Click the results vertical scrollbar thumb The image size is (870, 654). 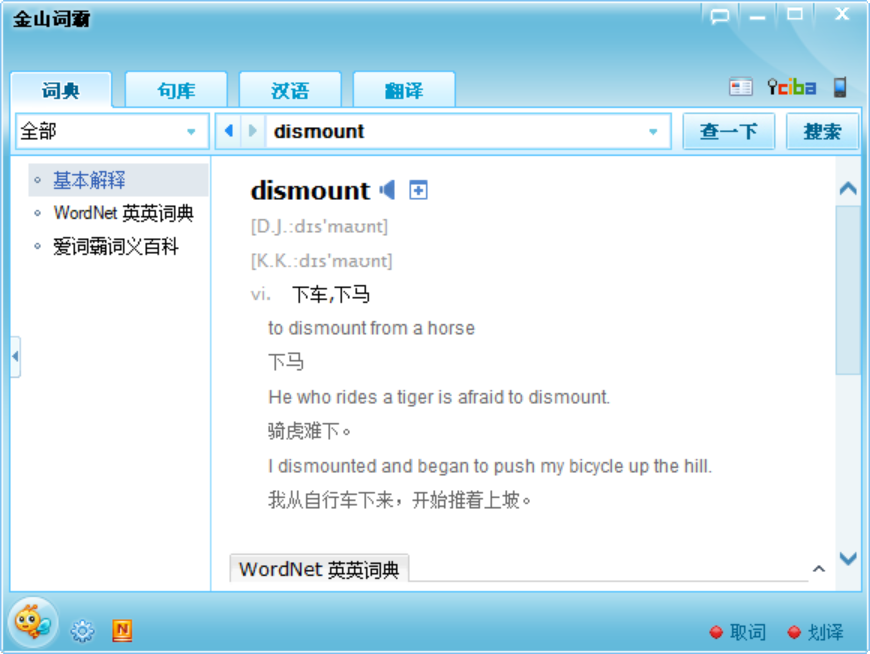click(847, 290)
